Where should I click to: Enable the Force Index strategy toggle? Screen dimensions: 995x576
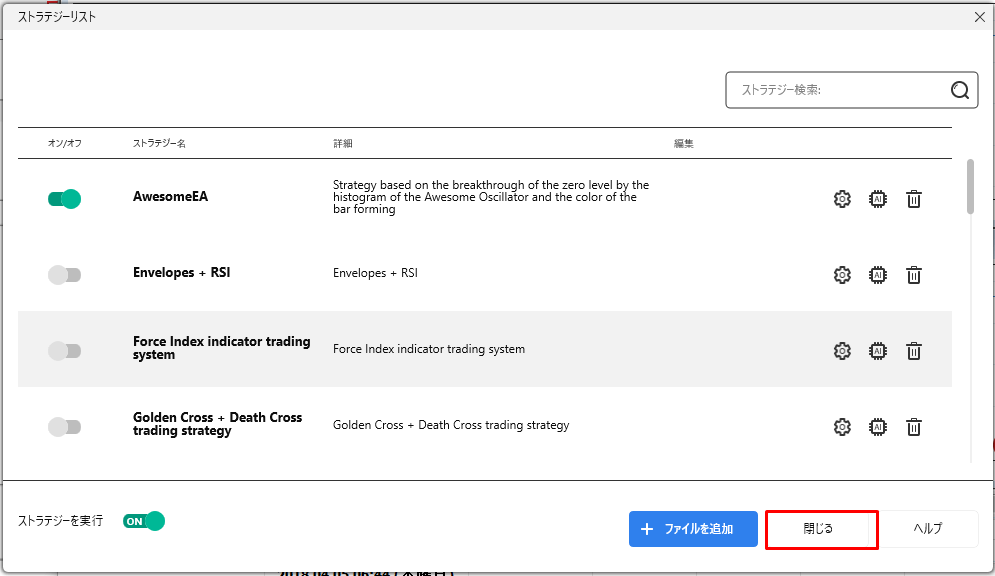[x=64, y=351]
